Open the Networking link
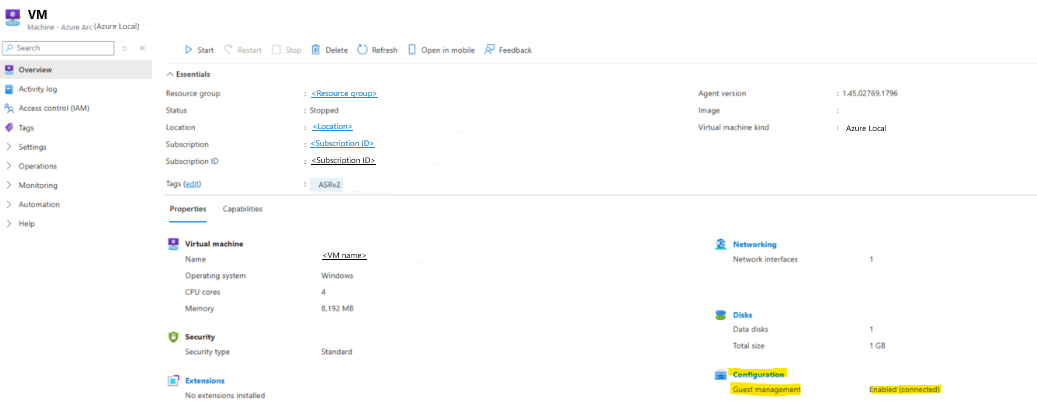1037x419 pixels. coord(755,245)
